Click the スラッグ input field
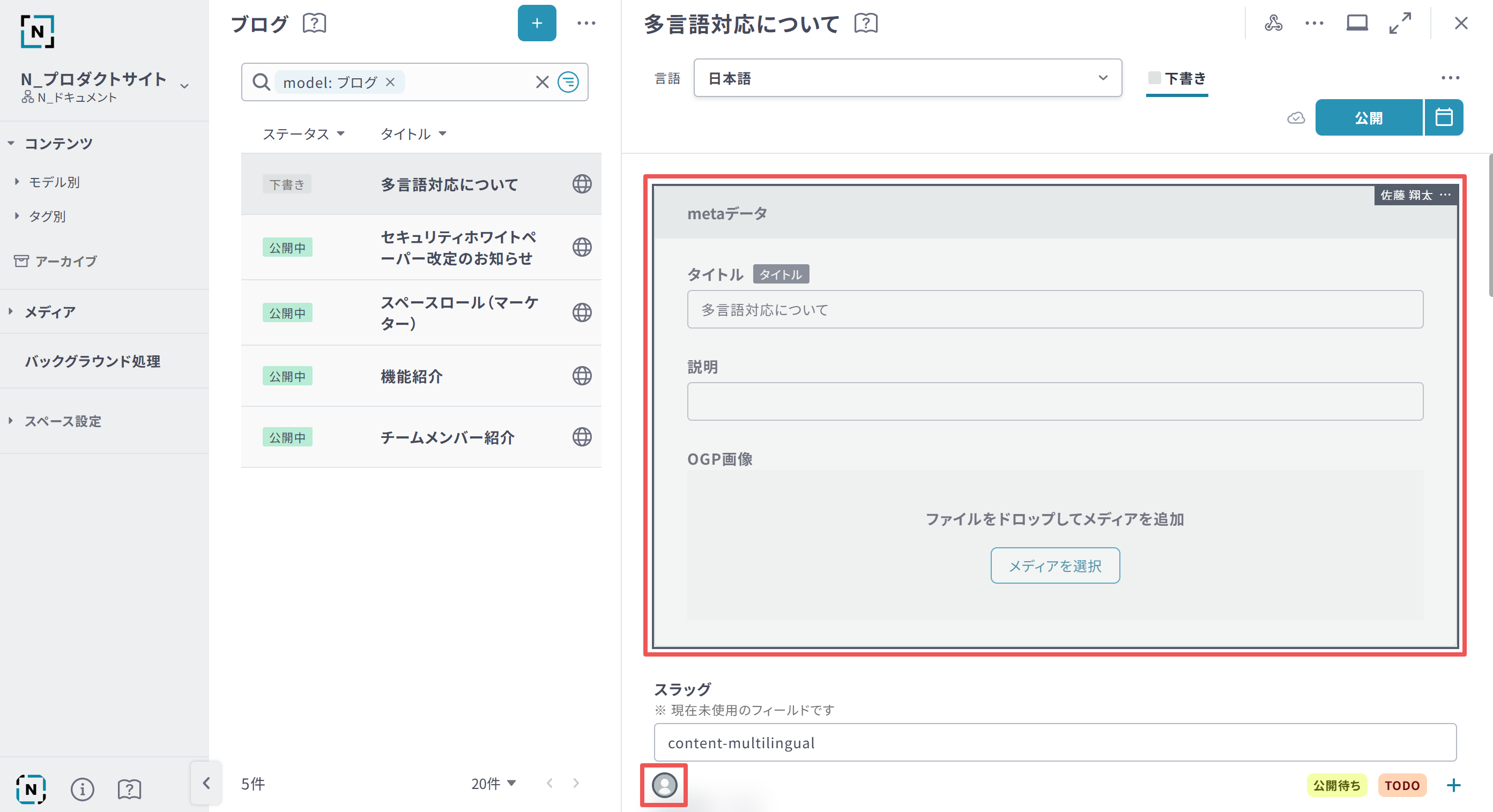This screenshot has height=812, width=1493. click(x=1054, y=742)
